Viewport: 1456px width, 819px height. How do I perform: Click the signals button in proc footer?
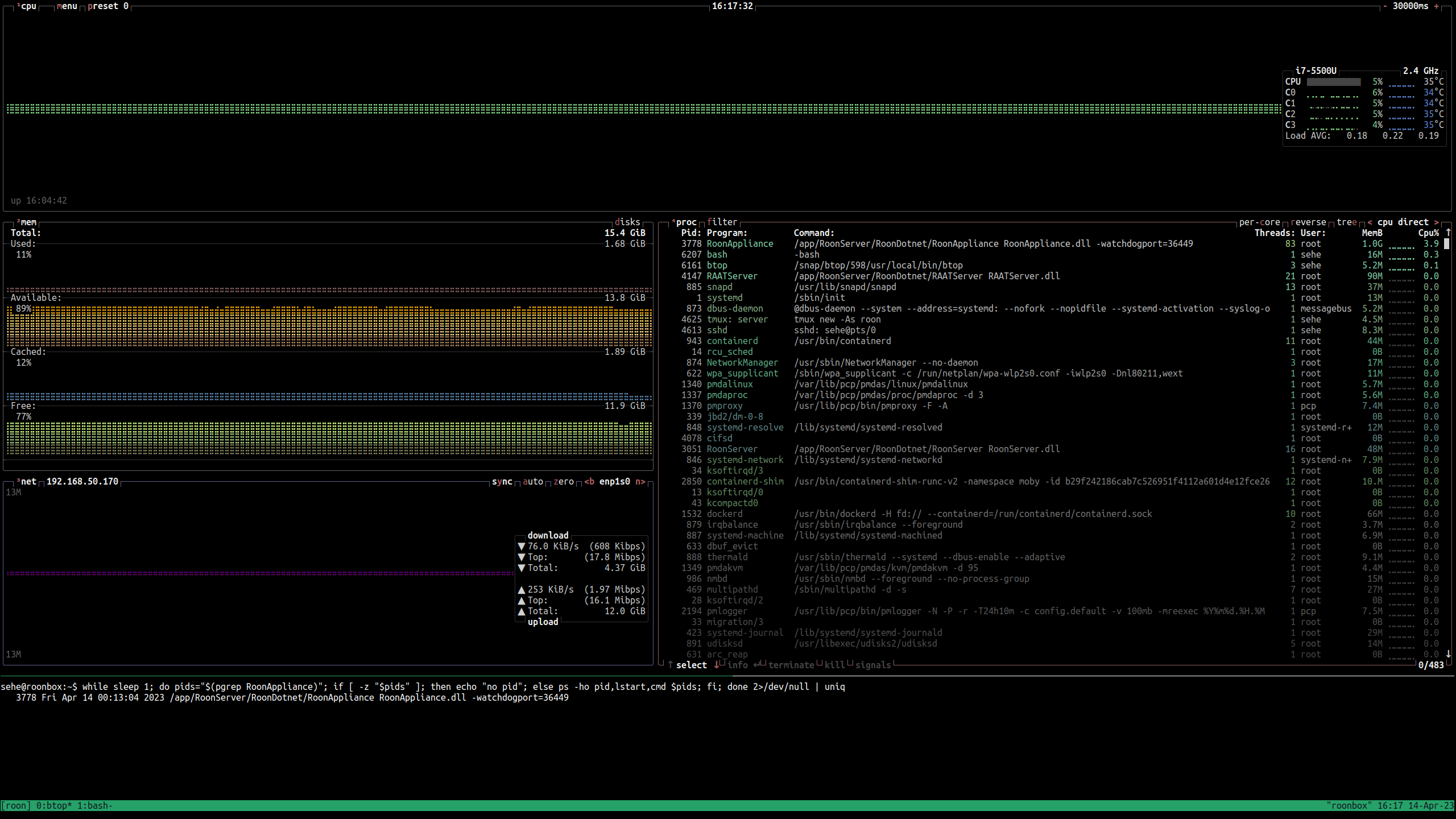(872, 665)
